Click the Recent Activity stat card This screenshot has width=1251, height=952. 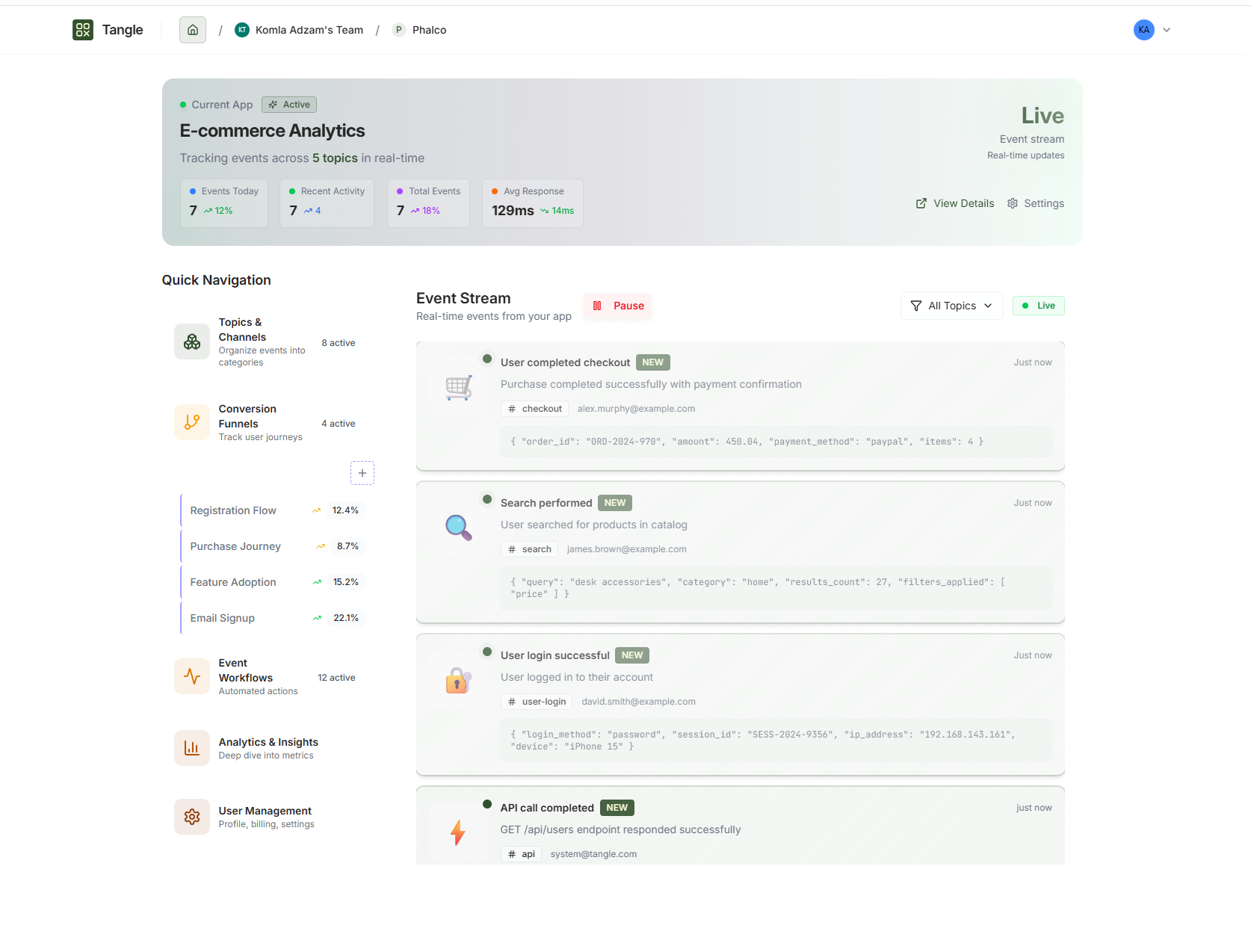click(327, 203)
